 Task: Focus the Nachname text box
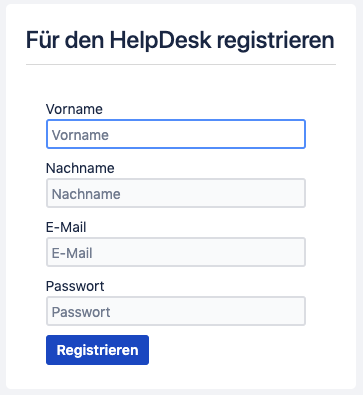click(x=176, y=193)
